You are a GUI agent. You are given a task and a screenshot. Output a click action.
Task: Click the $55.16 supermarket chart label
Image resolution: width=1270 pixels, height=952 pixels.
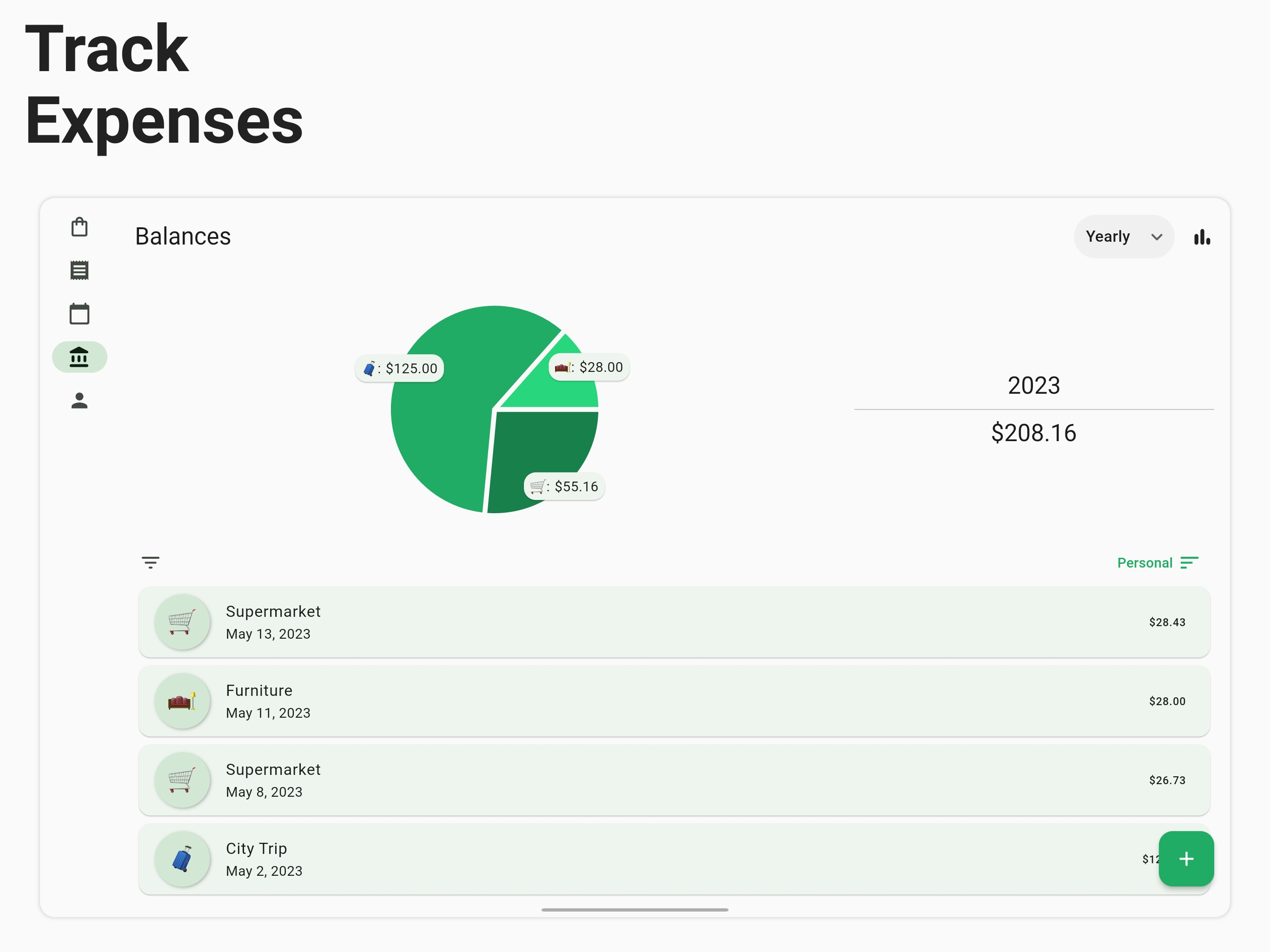(564, 487)
